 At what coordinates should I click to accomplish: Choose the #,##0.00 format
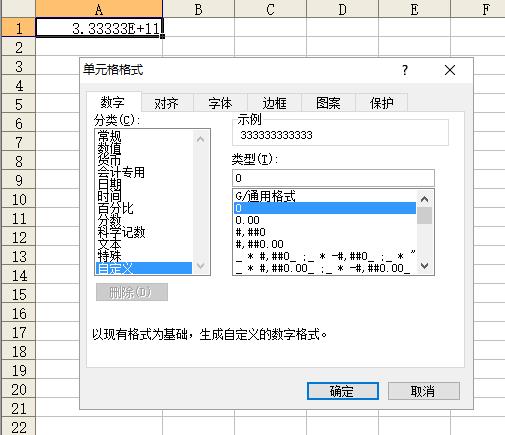[325, 244]
